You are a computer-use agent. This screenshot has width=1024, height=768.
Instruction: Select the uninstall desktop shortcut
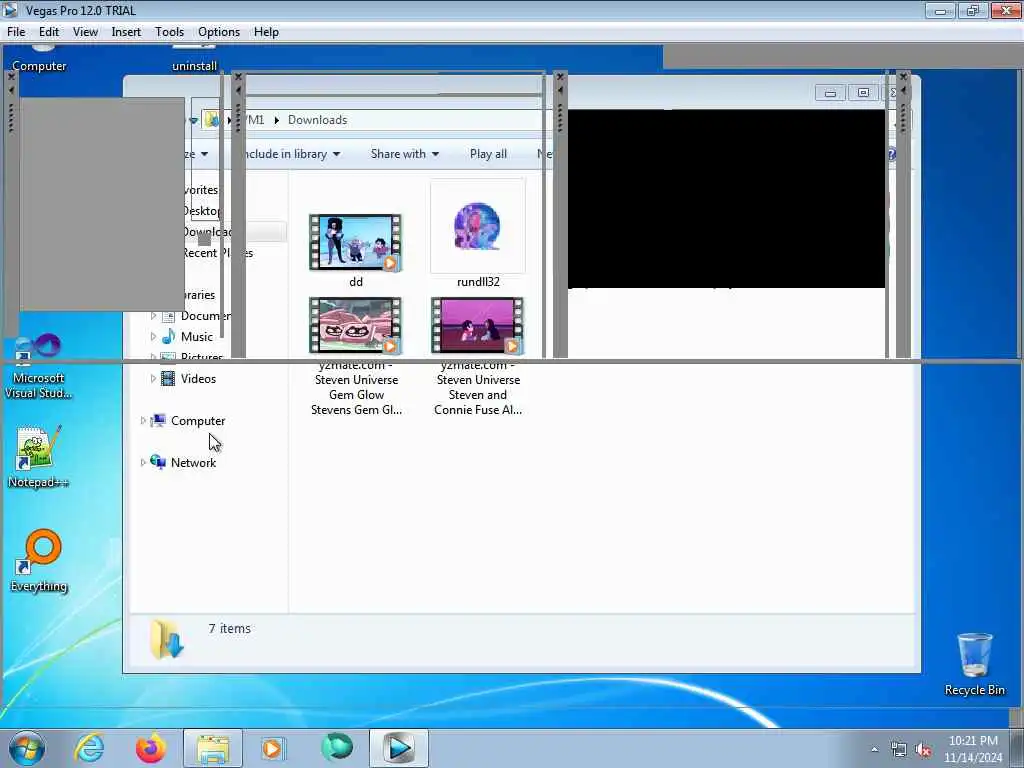pyautogui.click(x=194, y=59)
